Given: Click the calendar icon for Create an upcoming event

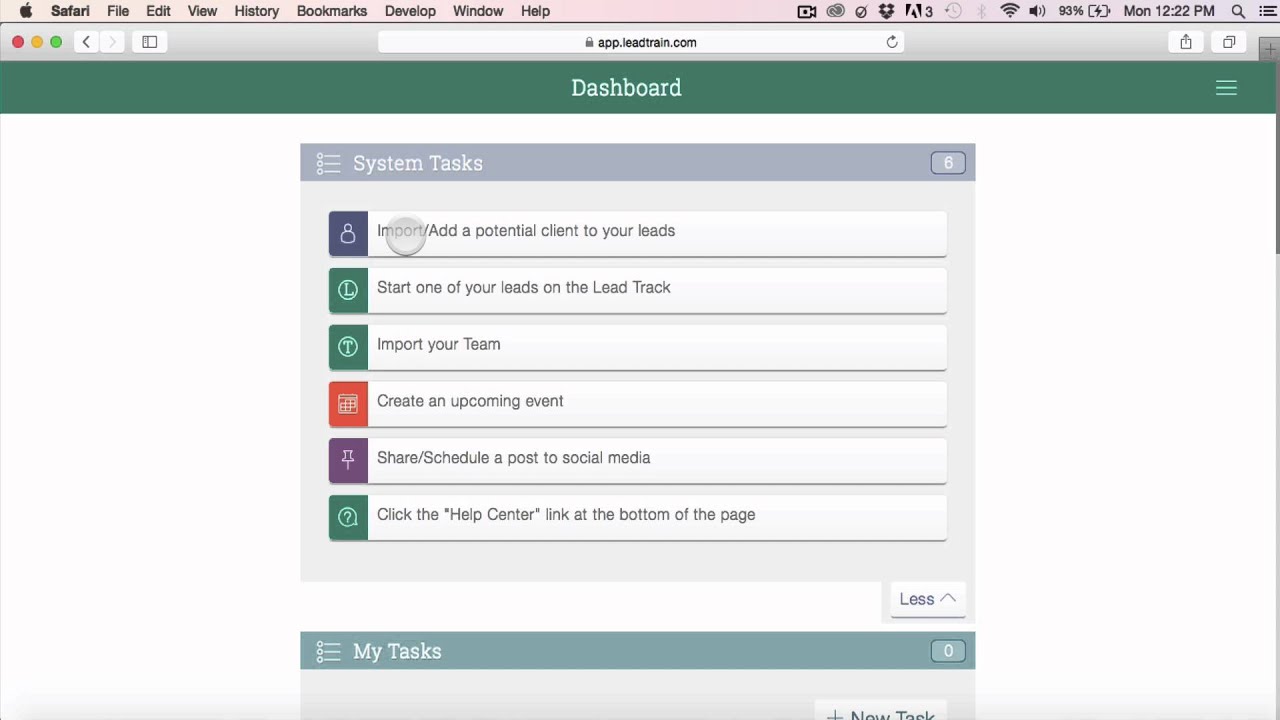Looking at the screenshot, I should click(x=348, y=404).
